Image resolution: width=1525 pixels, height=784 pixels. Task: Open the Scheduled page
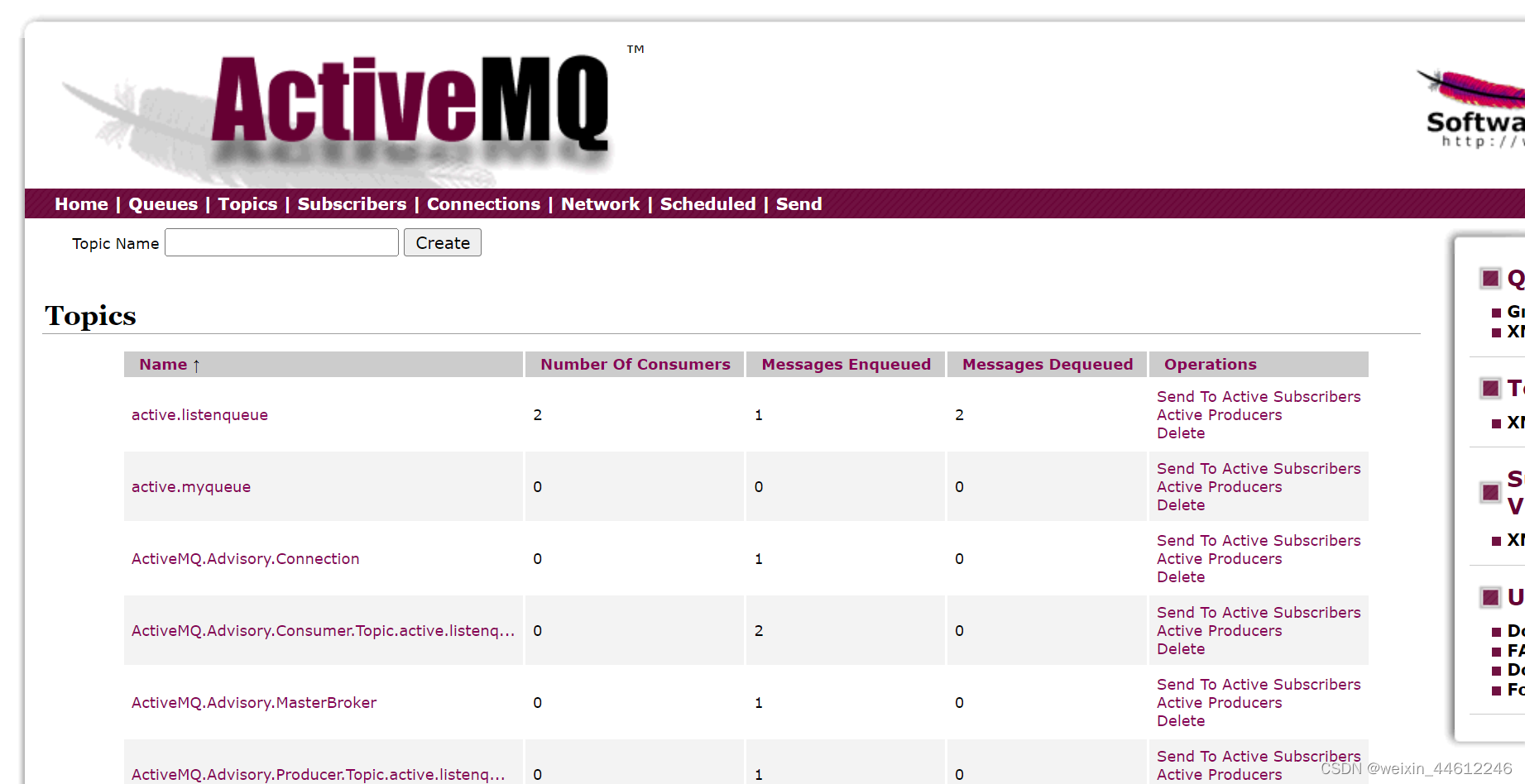click(707, 203)
